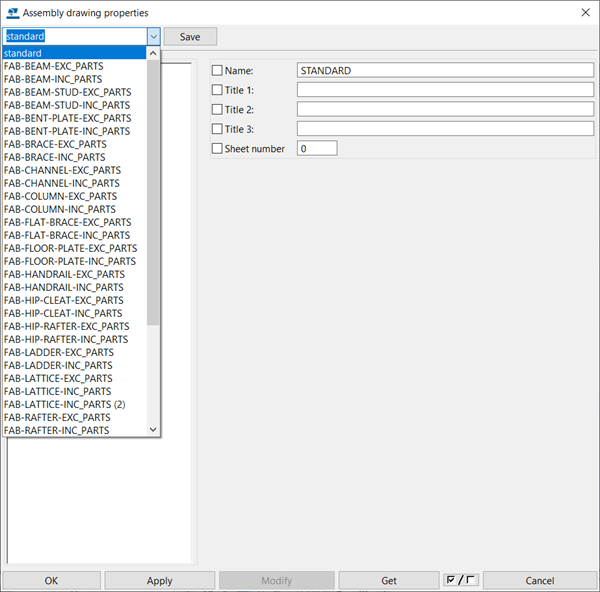Enable the Name checkbox

pyautogui.click(x=217, y=71)
